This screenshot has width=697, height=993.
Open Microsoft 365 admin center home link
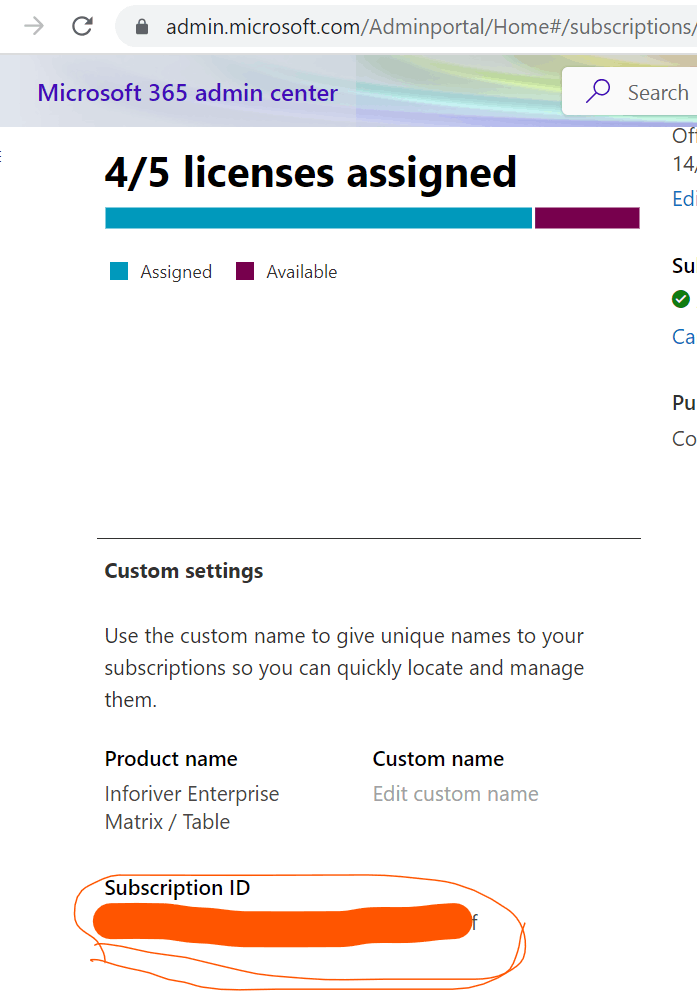(187, 92)
